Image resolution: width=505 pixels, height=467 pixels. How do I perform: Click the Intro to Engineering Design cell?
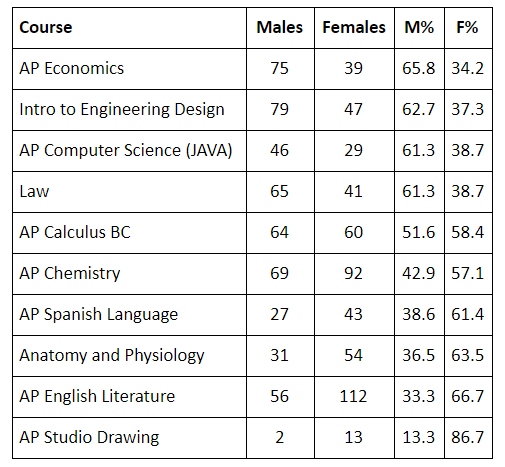[129, 110]
